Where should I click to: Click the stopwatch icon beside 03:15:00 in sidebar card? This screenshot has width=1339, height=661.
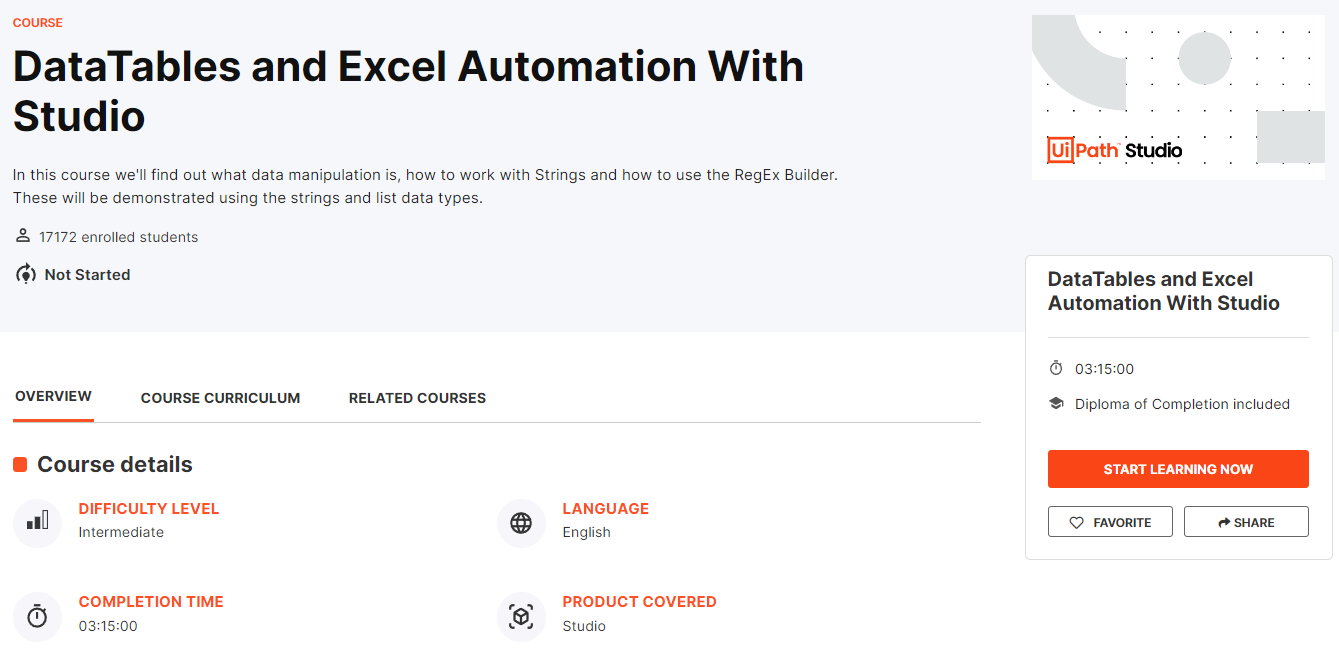1056,369
